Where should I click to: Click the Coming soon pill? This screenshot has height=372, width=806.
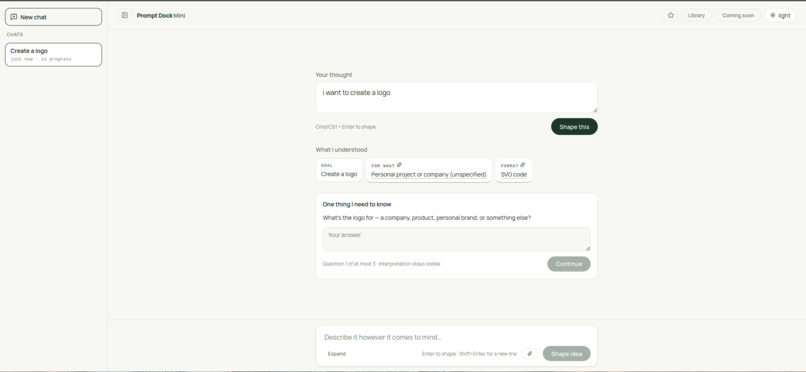pyautogui.click(x=738, y=15)
